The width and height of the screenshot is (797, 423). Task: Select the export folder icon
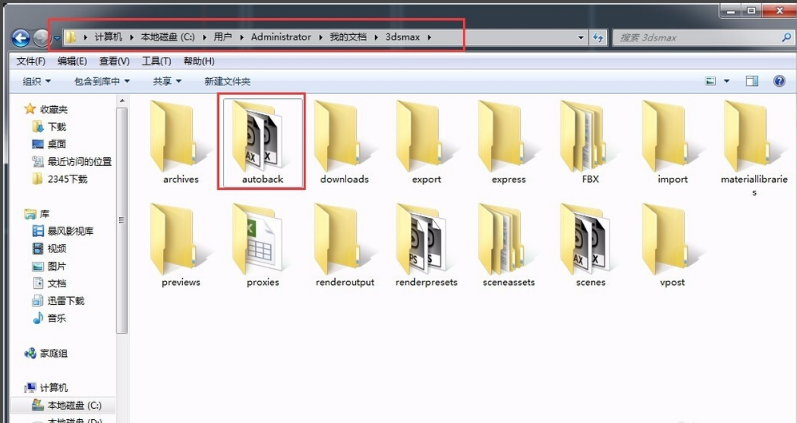point(426,136)
